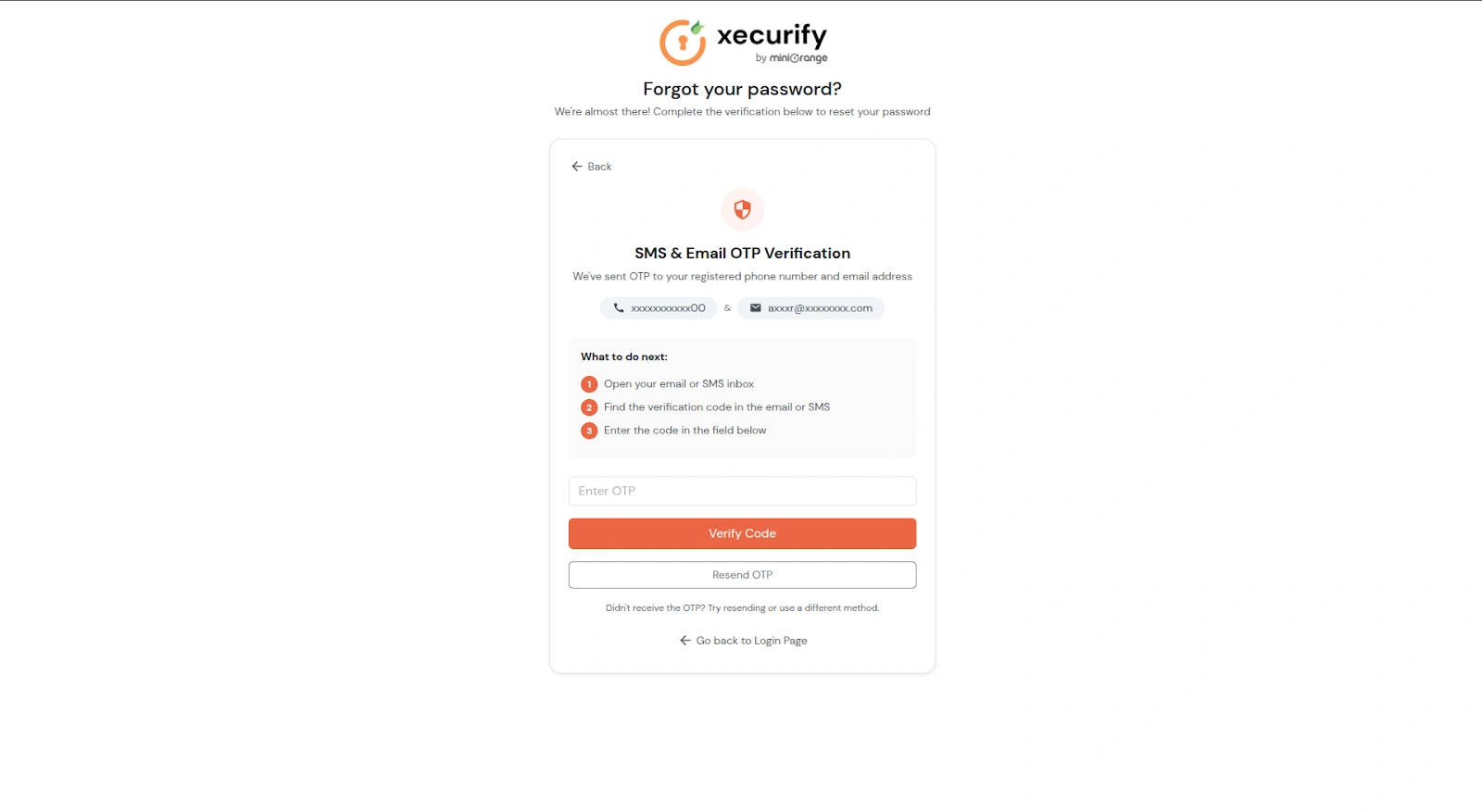
Task: Click the xecurify brand name text
Action: point(772,35)
